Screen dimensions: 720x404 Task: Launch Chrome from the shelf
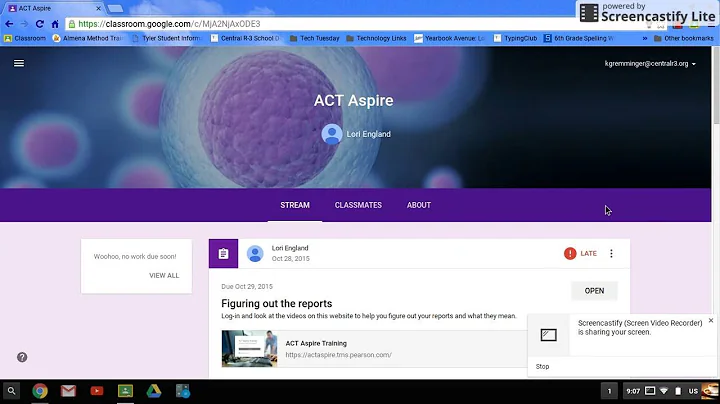point(40,391)
